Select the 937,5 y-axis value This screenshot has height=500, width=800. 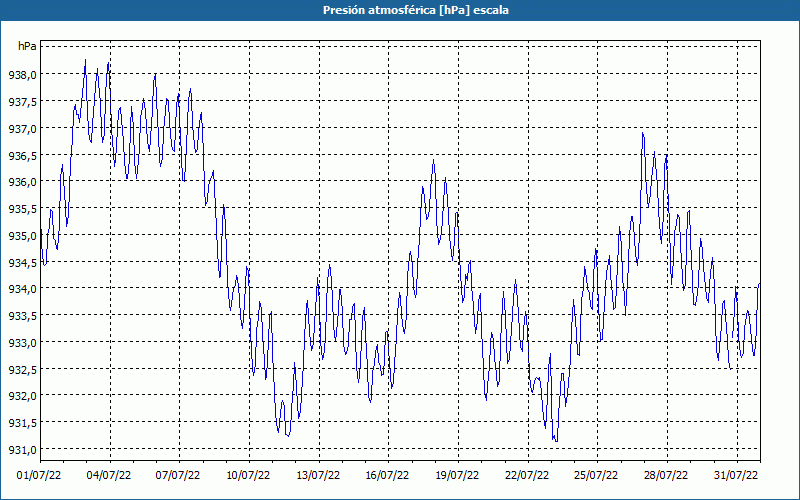(22, 102)
